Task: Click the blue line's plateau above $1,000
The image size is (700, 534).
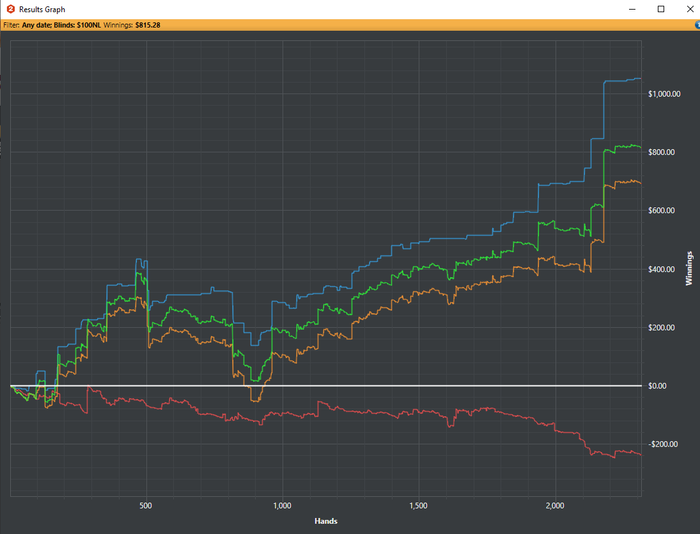Action: pyautogui.click(x=621, y=81)
